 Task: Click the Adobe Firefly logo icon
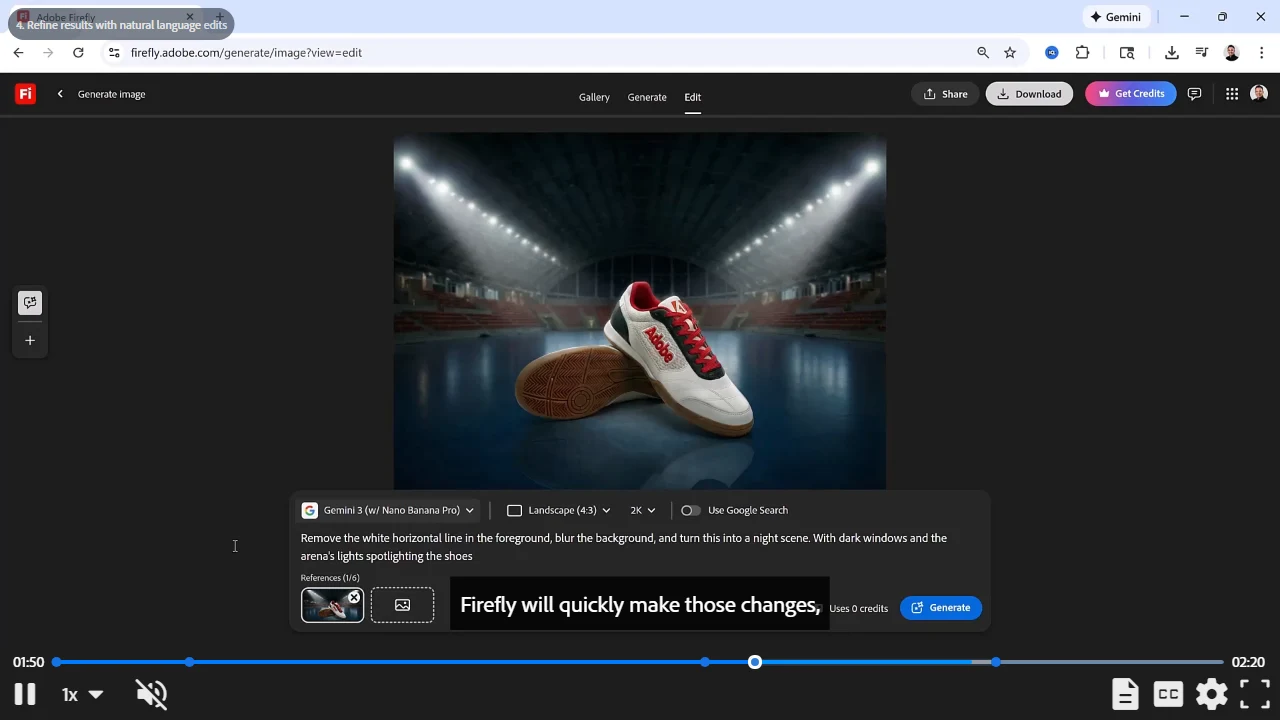pos(25,94)
